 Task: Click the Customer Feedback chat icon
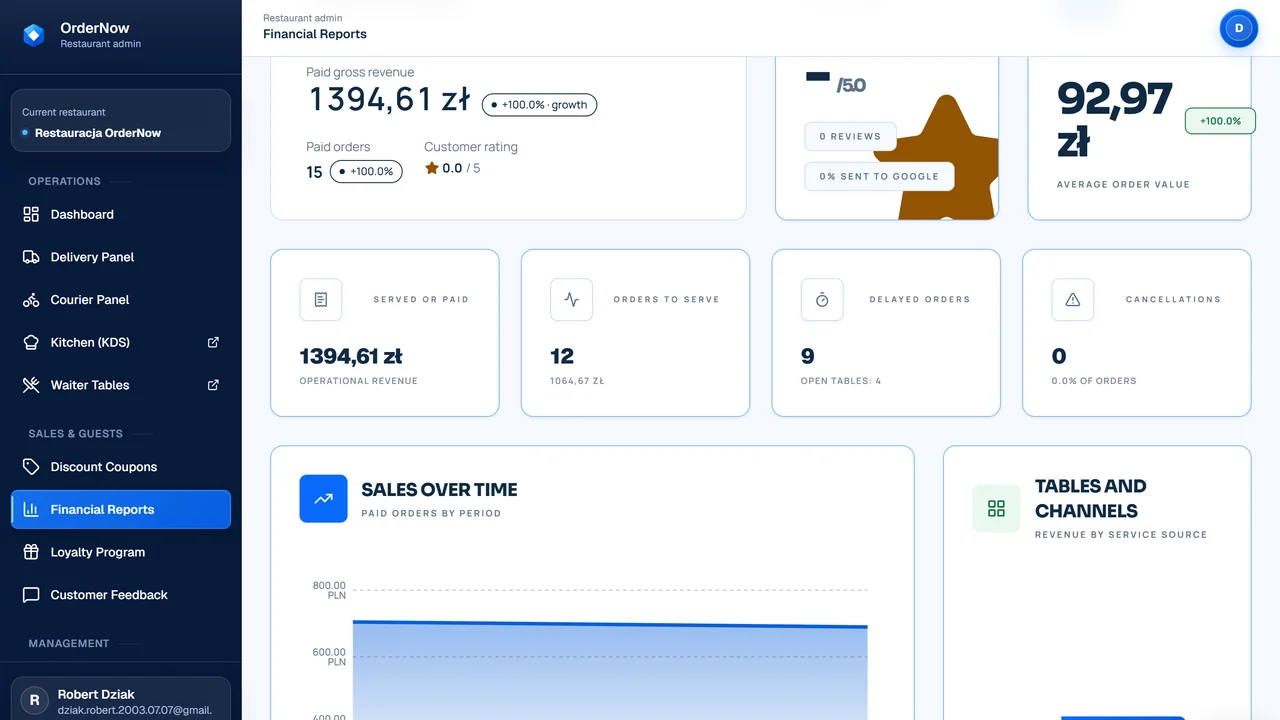[31, 595]
